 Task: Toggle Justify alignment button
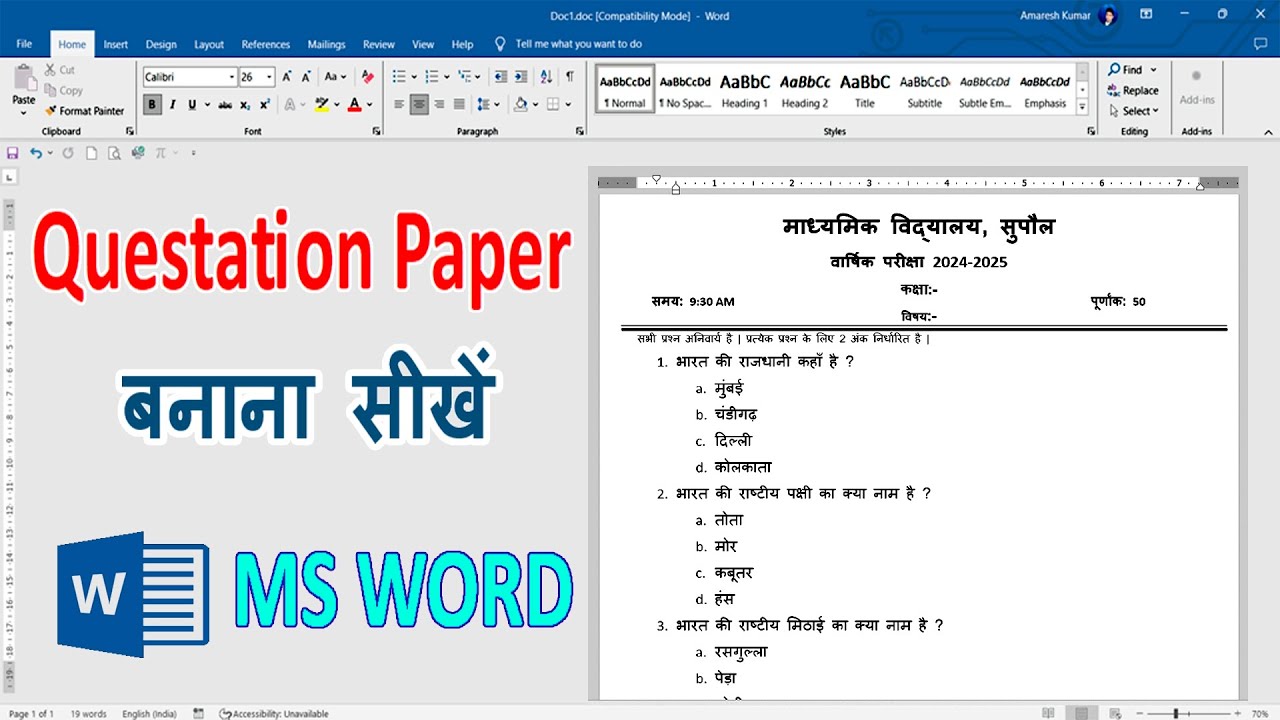click(x=459, y=104)
